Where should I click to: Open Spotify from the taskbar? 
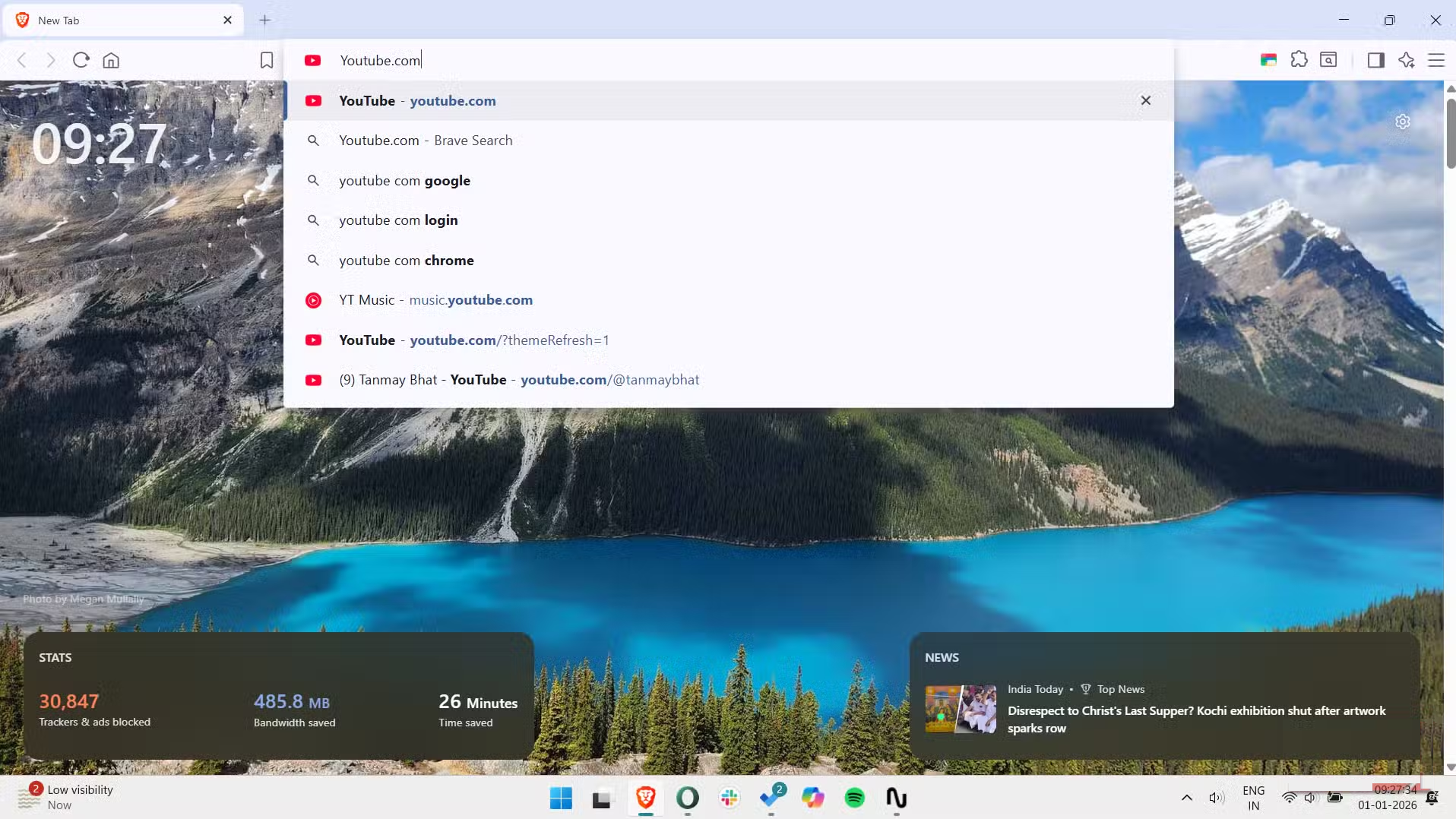click(855, 798)
